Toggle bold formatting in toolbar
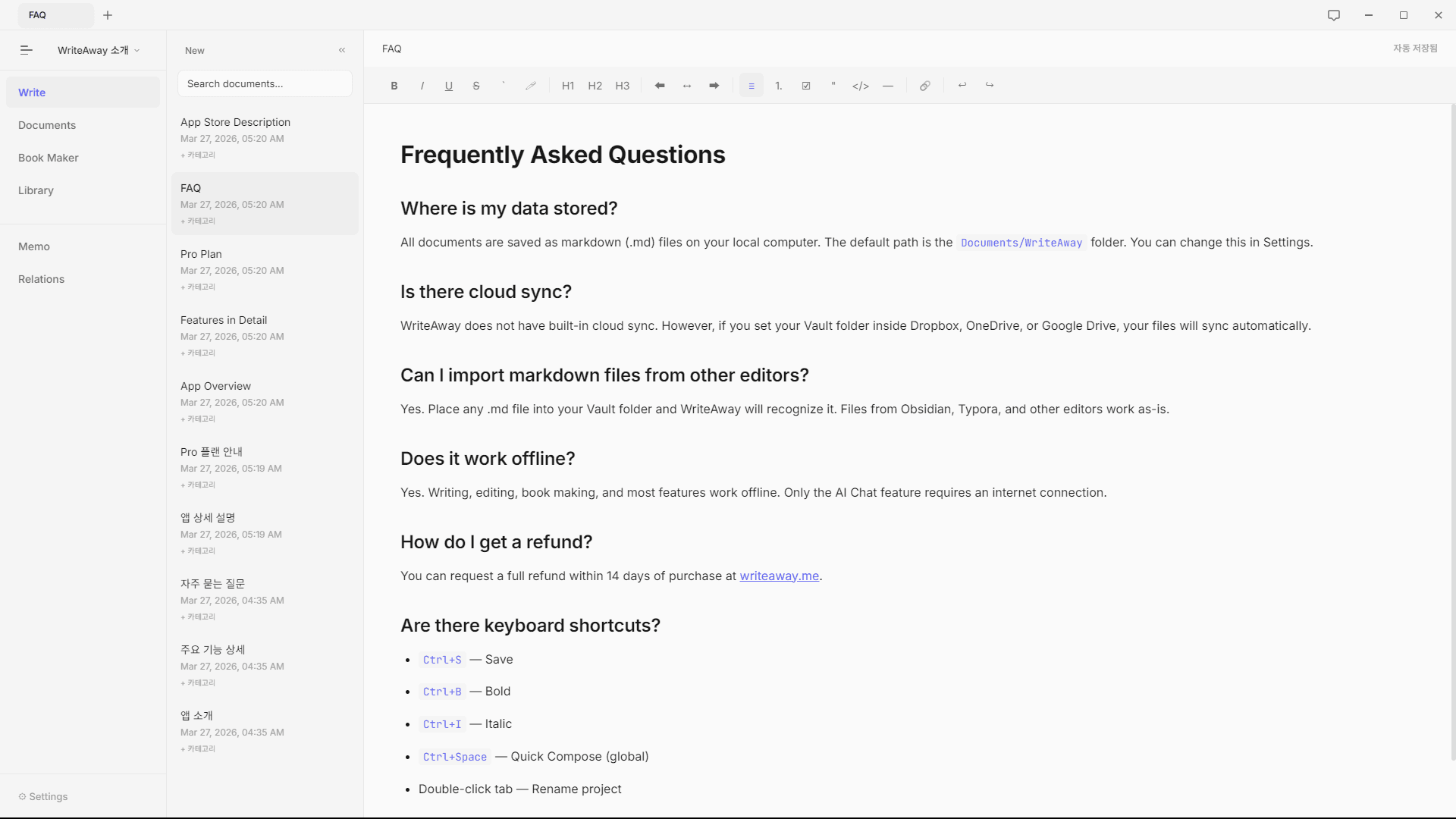The image size is (1456, 819). click(394, 86)
